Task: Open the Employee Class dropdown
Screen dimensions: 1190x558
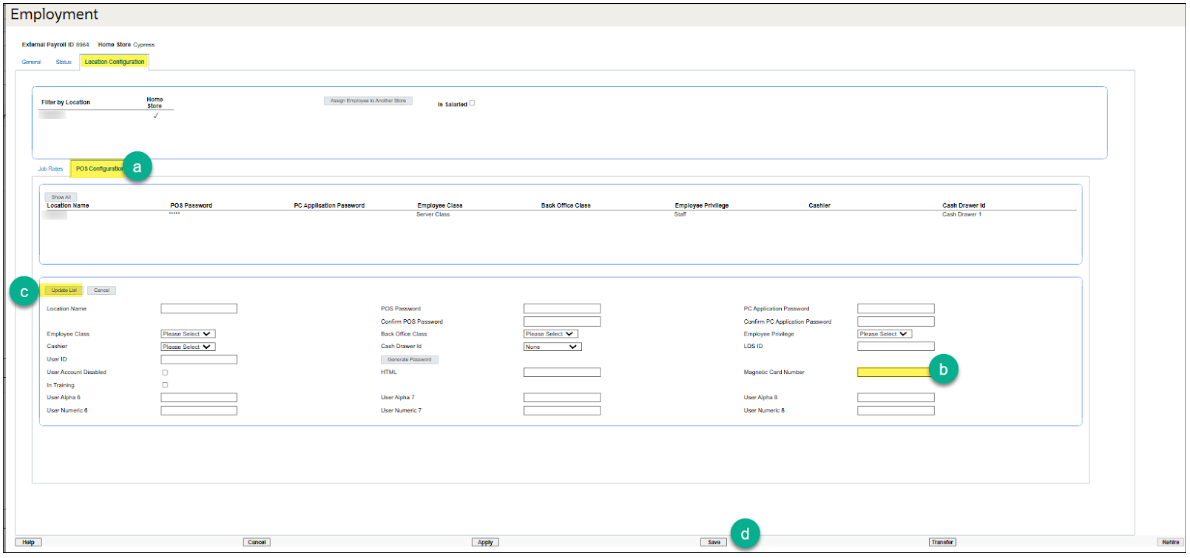Action: 188,334
